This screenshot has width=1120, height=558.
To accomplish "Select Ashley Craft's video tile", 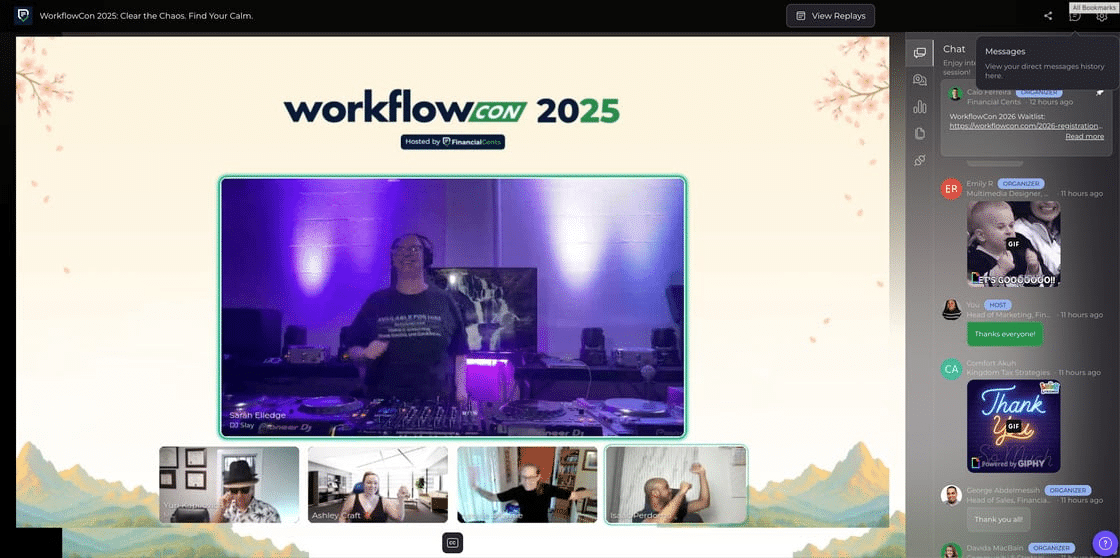I will coord(378,484).
